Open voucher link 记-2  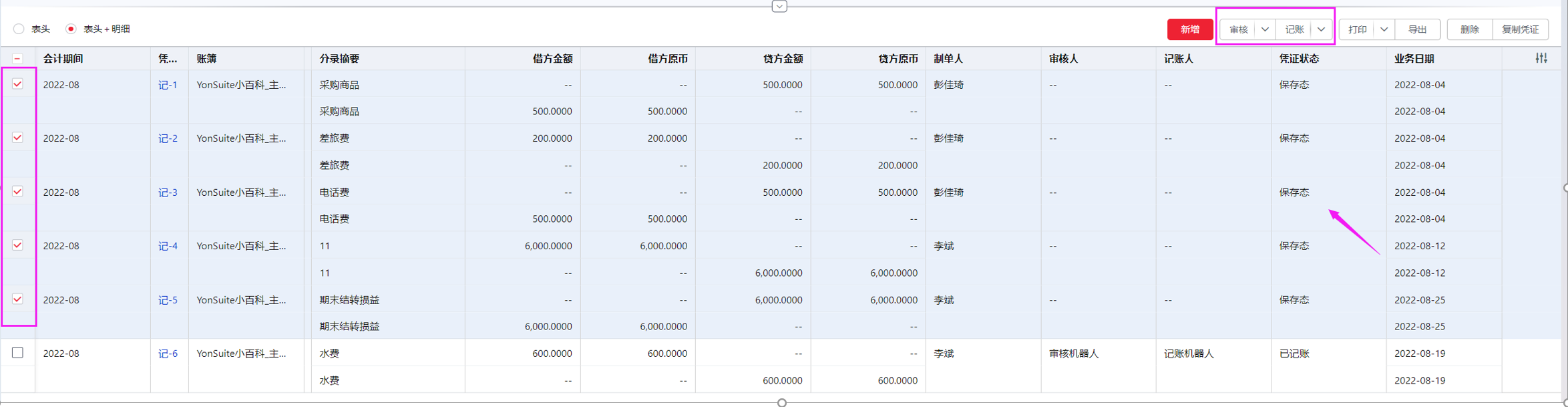point(168,138)
